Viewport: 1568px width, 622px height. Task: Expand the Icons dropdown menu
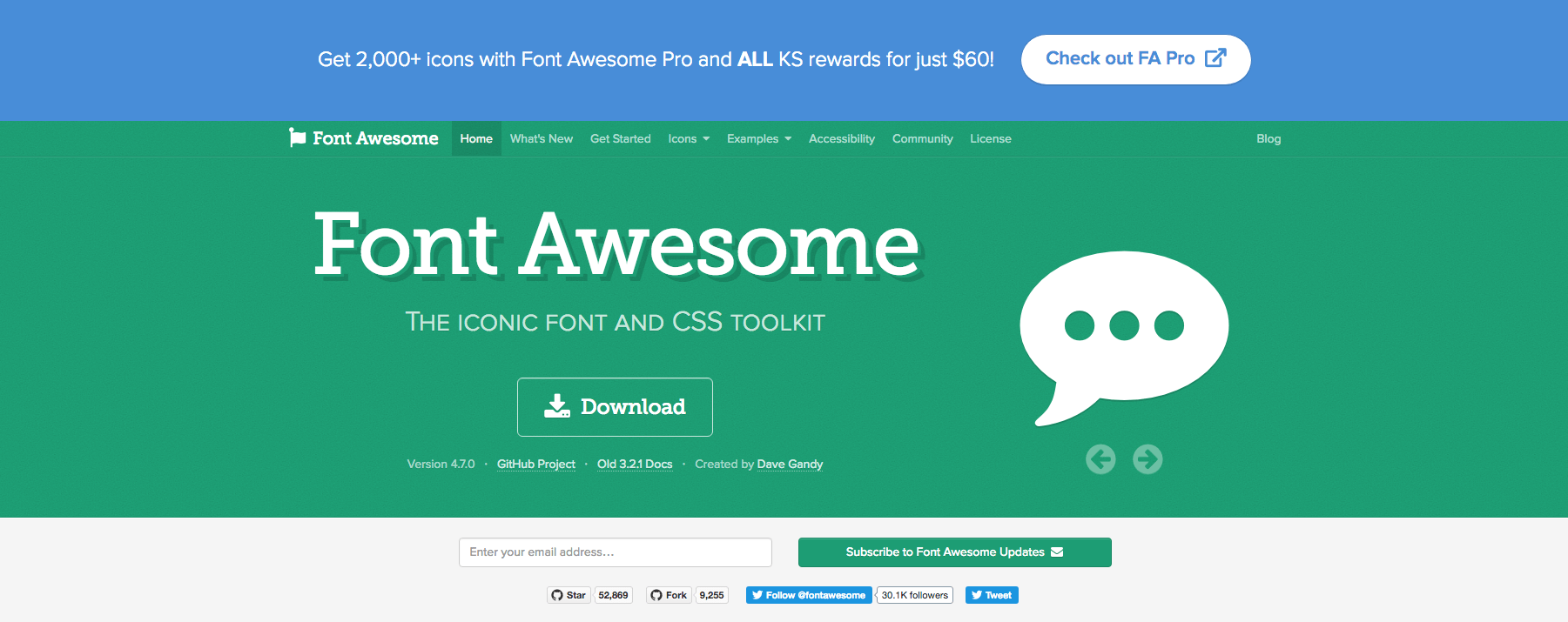click(689, 138)
